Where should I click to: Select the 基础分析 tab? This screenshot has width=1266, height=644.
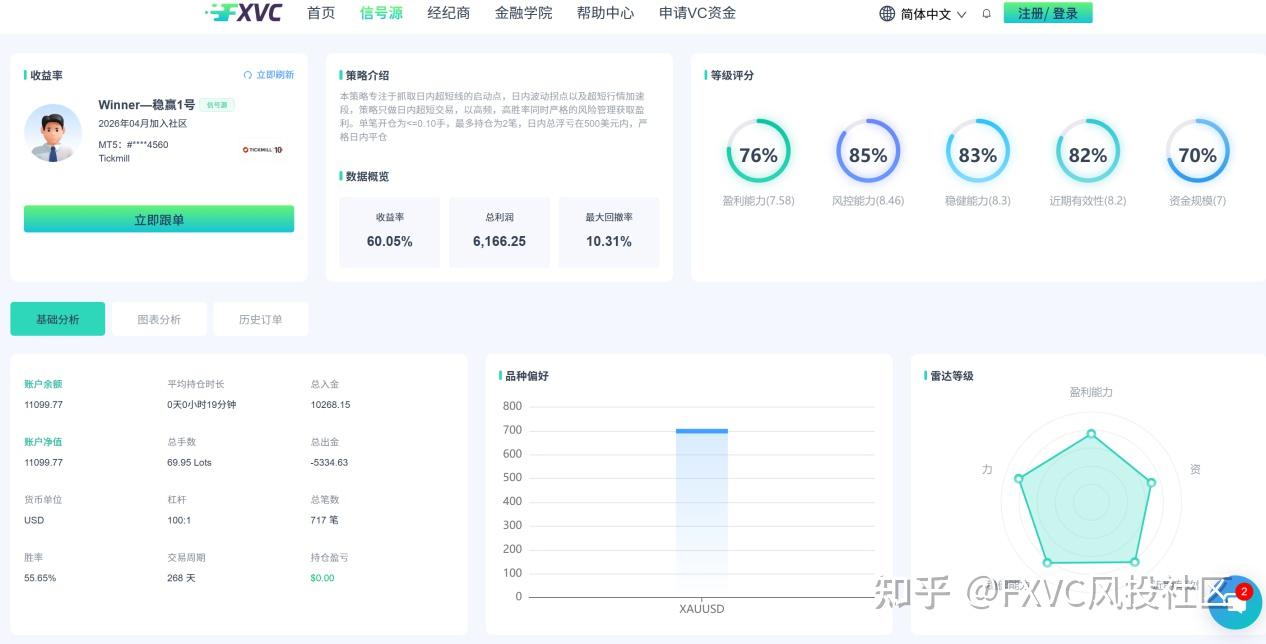point(57,318)
